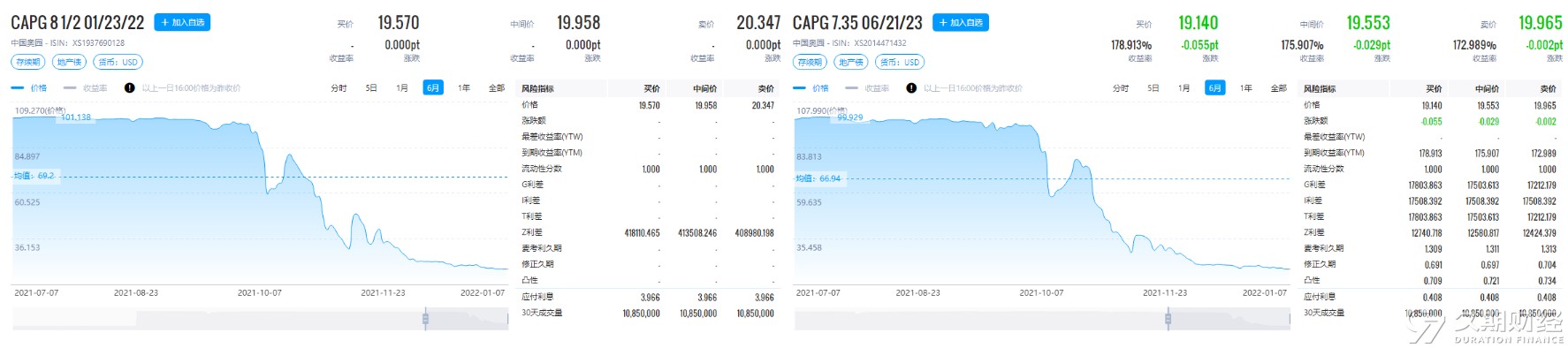Click the info icon on left chart
1568x348 pixels.
click(130, 88)
